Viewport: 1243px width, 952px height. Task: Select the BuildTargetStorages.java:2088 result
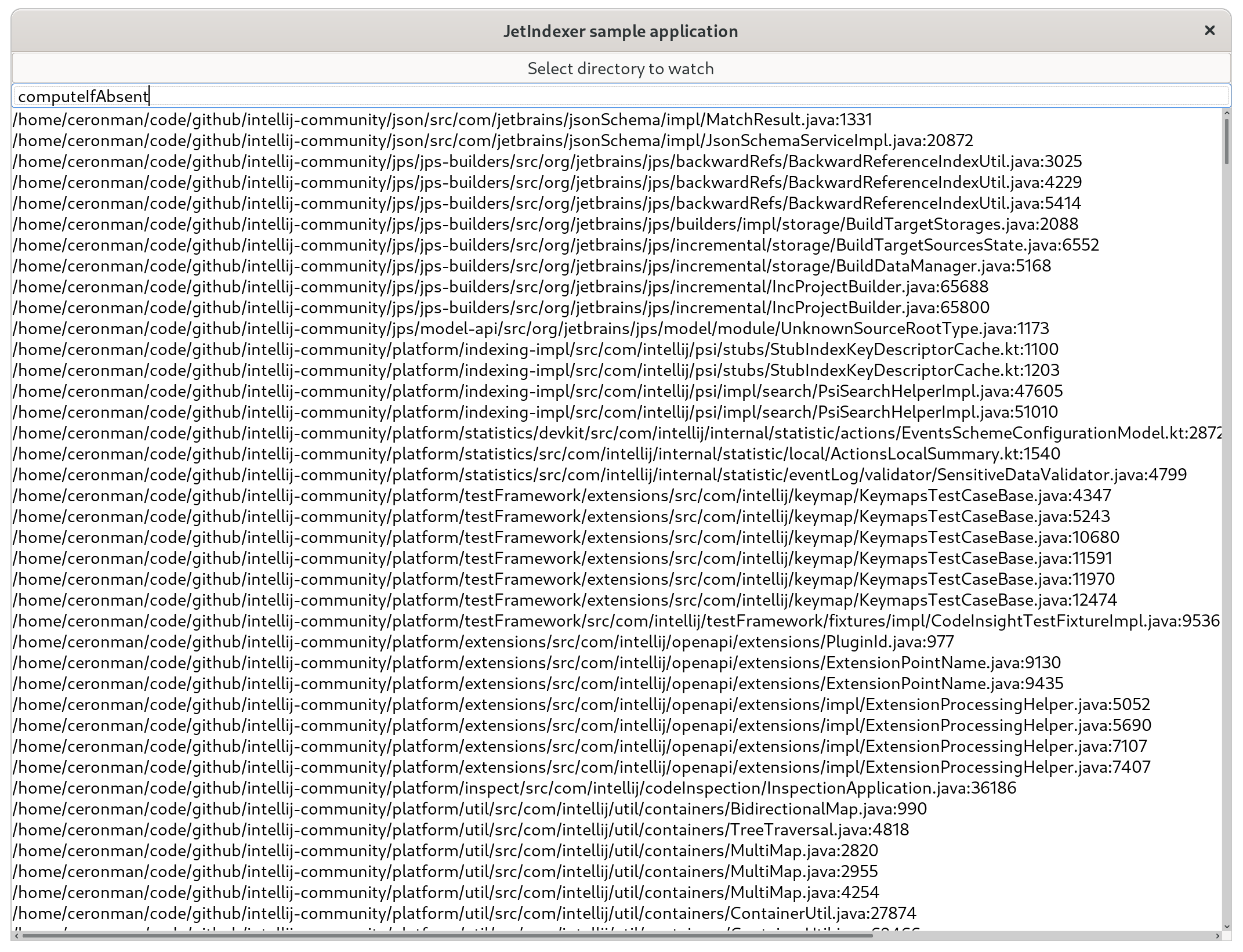tap(545, 225)
